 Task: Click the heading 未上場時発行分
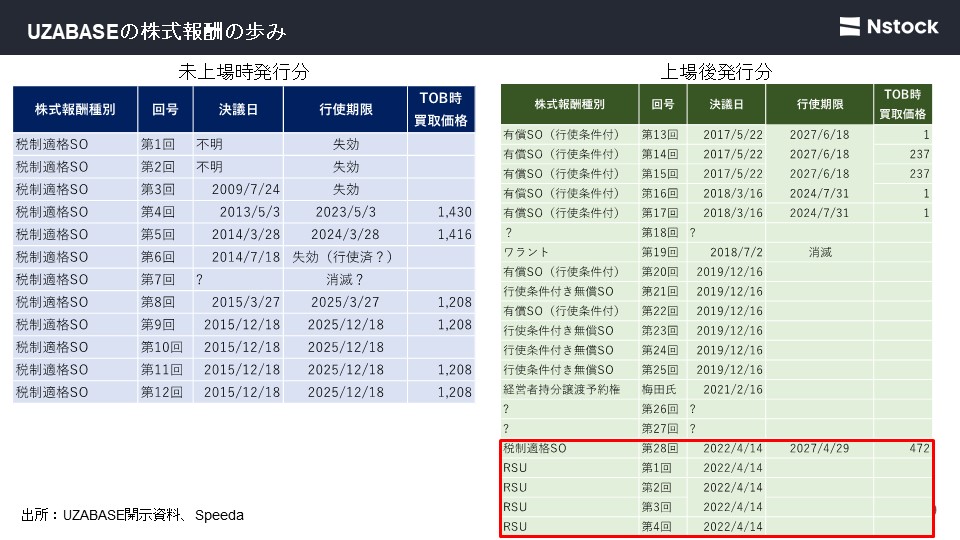coord(244,72)
